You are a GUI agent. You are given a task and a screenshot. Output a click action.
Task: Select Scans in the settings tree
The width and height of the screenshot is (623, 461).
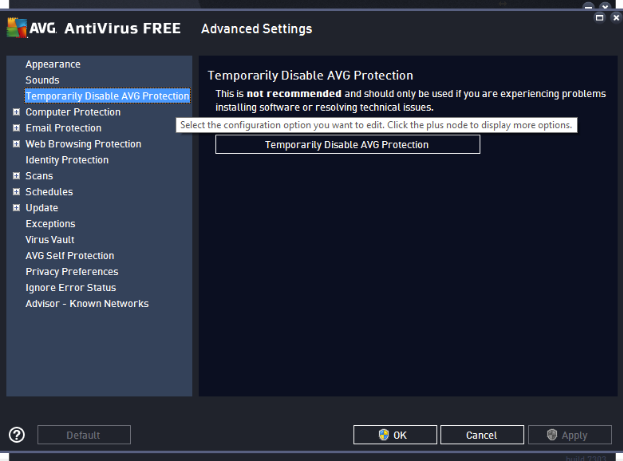pos(39,176)
